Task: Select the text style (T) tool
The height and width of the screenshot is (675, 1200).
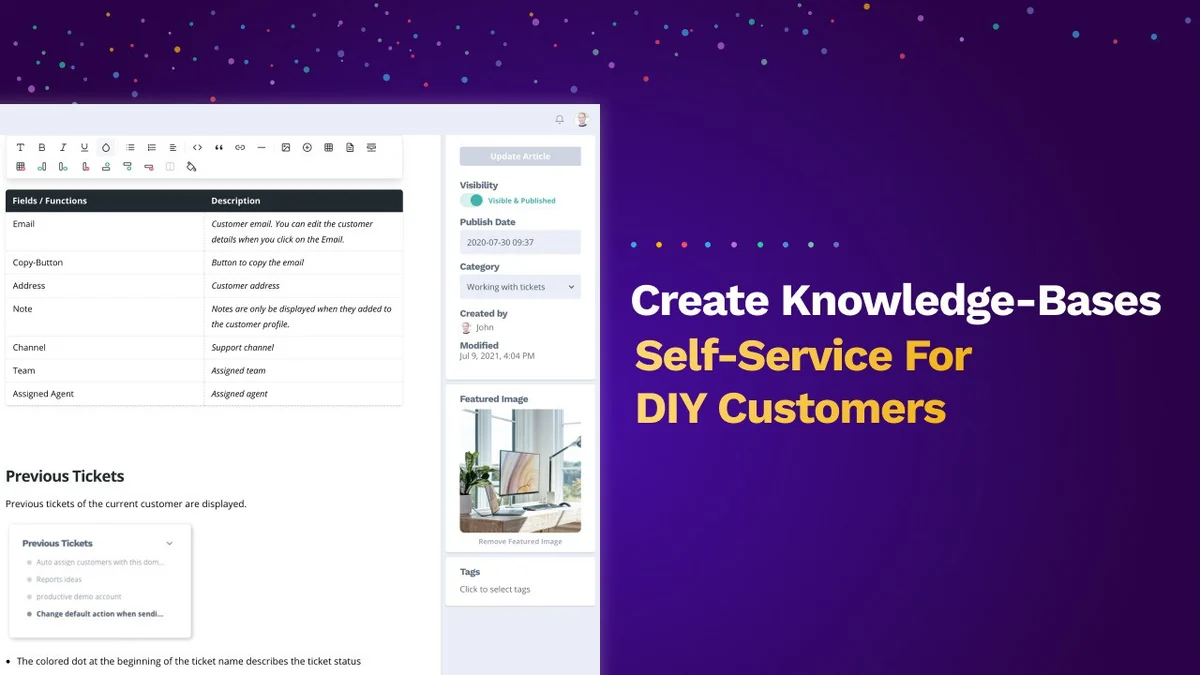Action: tap(20, 148)
